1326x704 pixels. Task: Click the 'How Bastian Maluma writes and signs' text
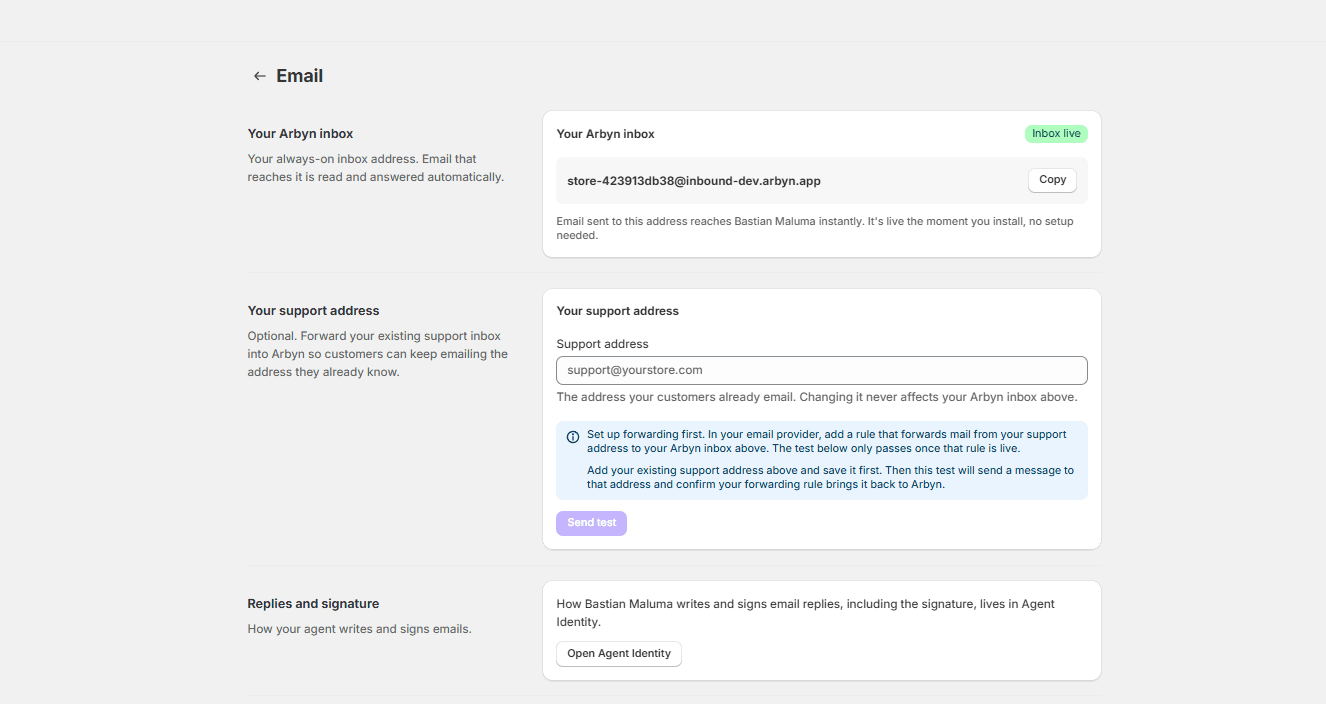point(805,613)
